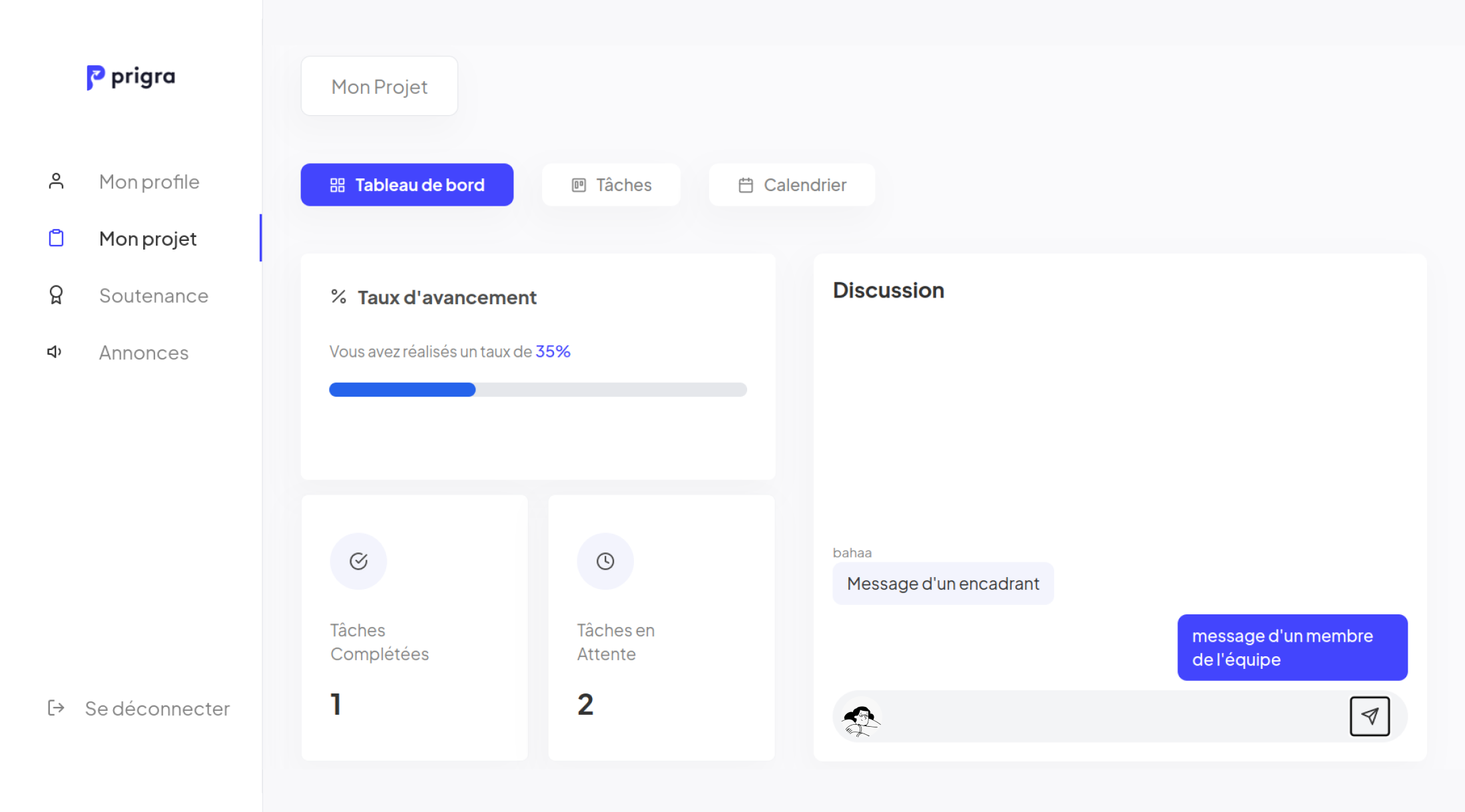The width and height of the screenshot is (1465, 812).
Task: Send message with paper plane button
Action: click(1370, 716)
